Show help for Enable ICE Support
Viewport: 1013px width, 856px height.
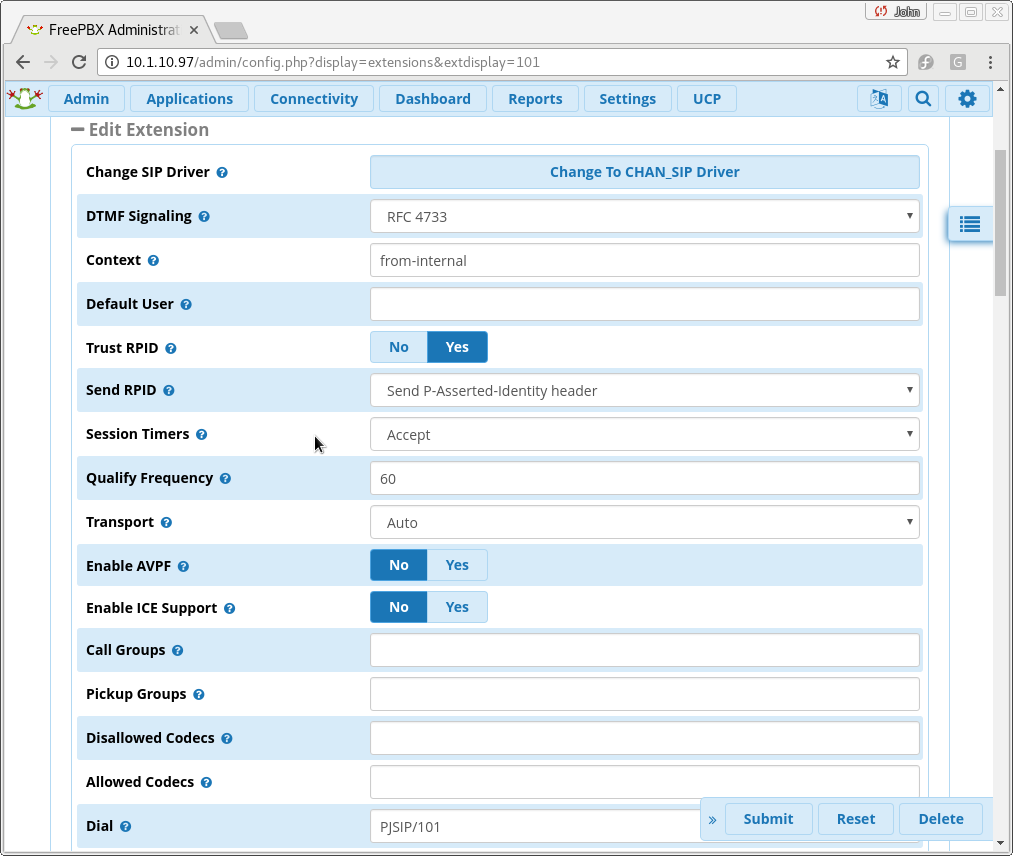tap(229, 608)
